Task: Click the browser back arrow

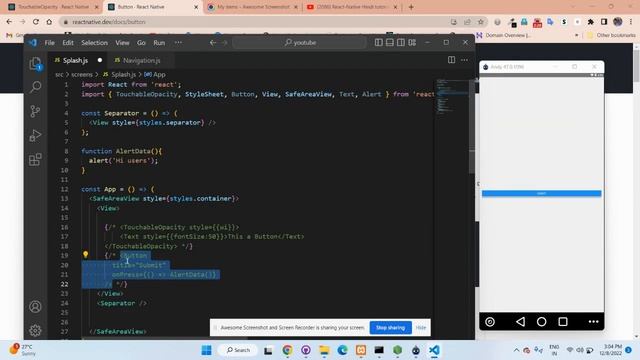Action: (9, 22)
